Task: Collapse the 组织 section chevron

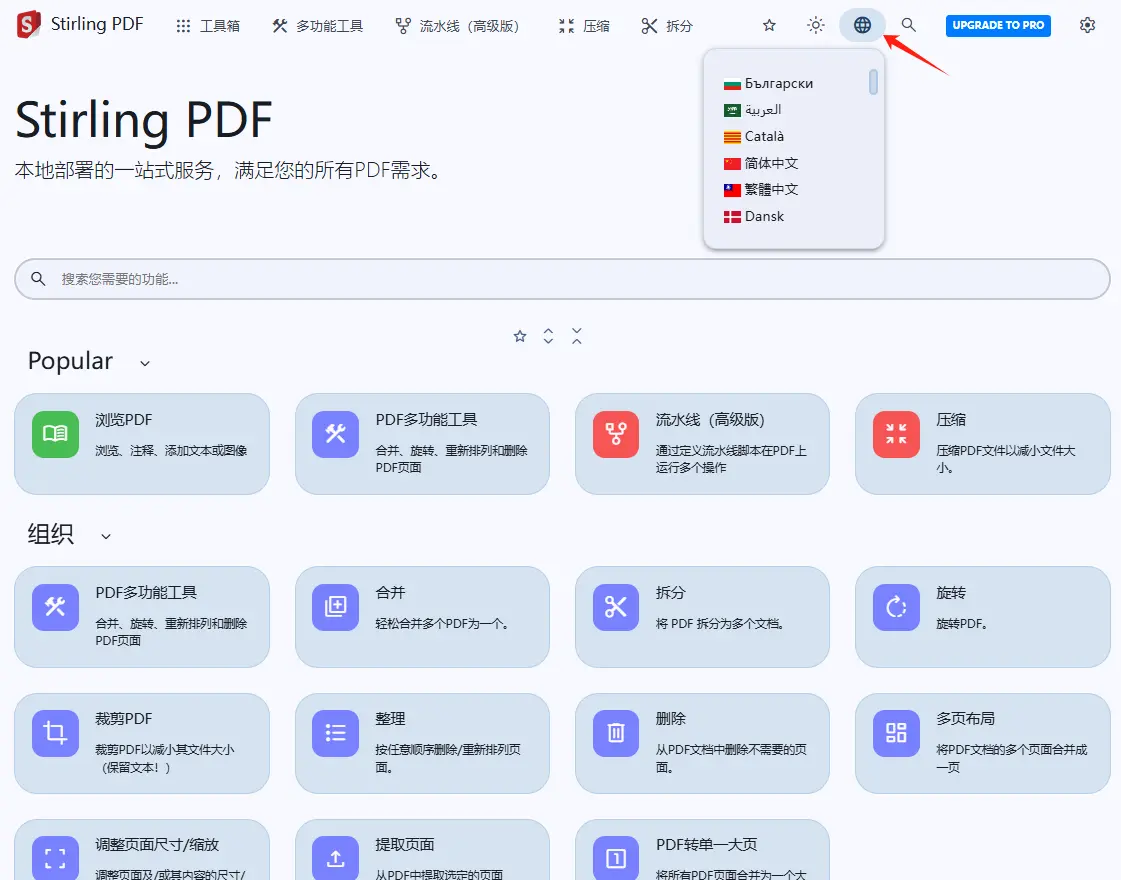Action: pos(106,537)
